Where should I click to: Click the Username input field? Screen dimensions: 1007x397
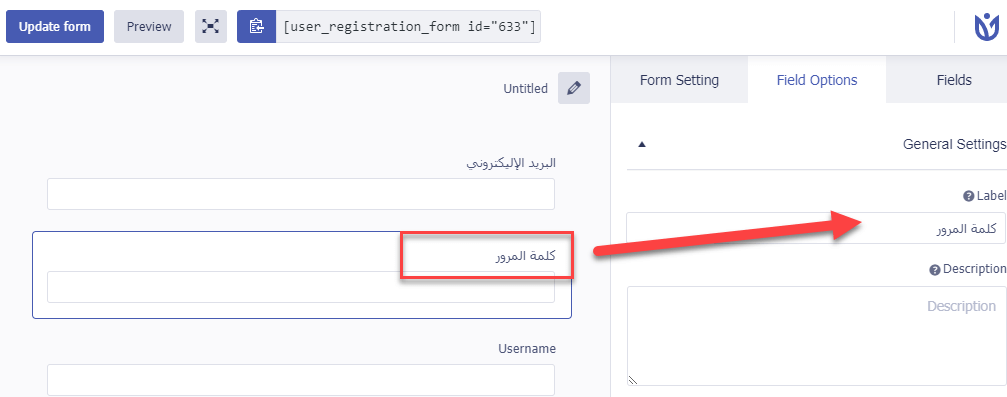click(301, 380)
